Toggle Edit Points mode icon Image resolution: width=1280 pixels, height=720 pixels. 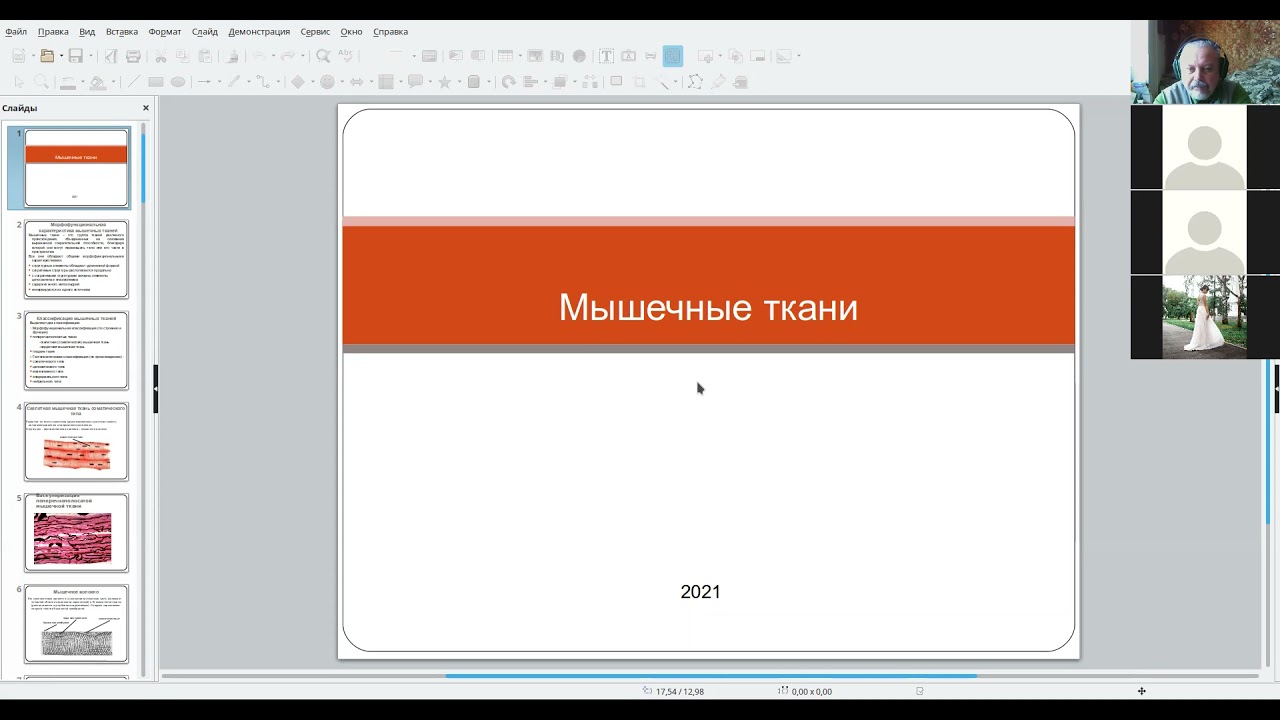695,82
